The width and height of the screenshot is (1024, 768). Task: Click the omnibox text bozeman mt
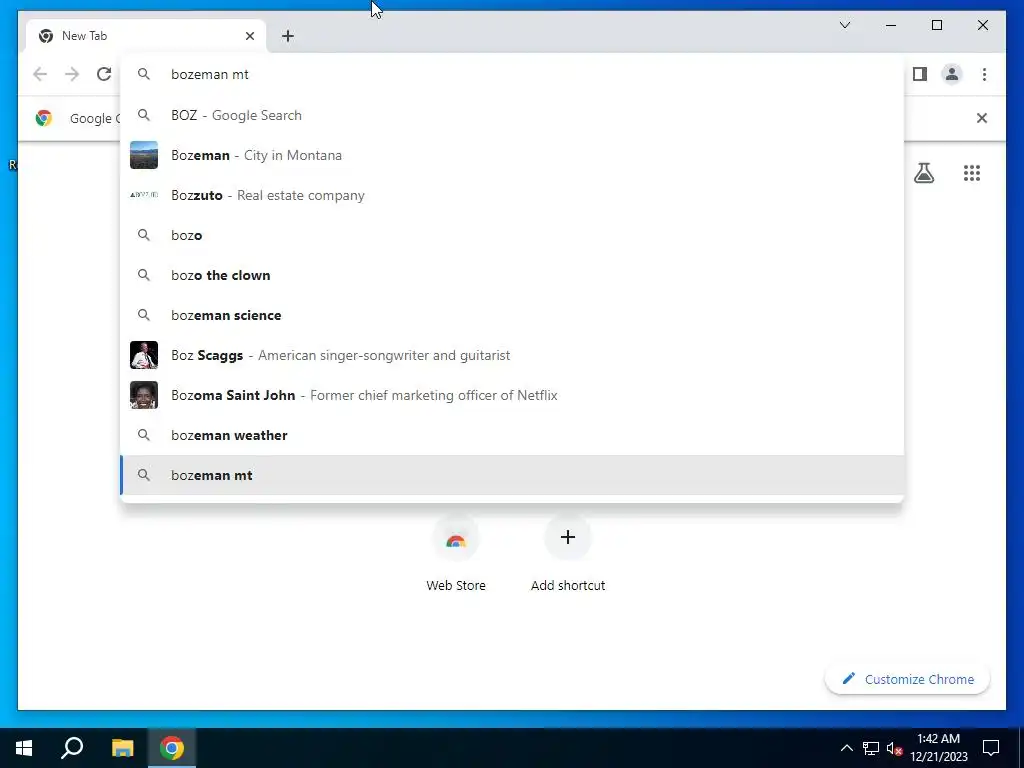210,74
